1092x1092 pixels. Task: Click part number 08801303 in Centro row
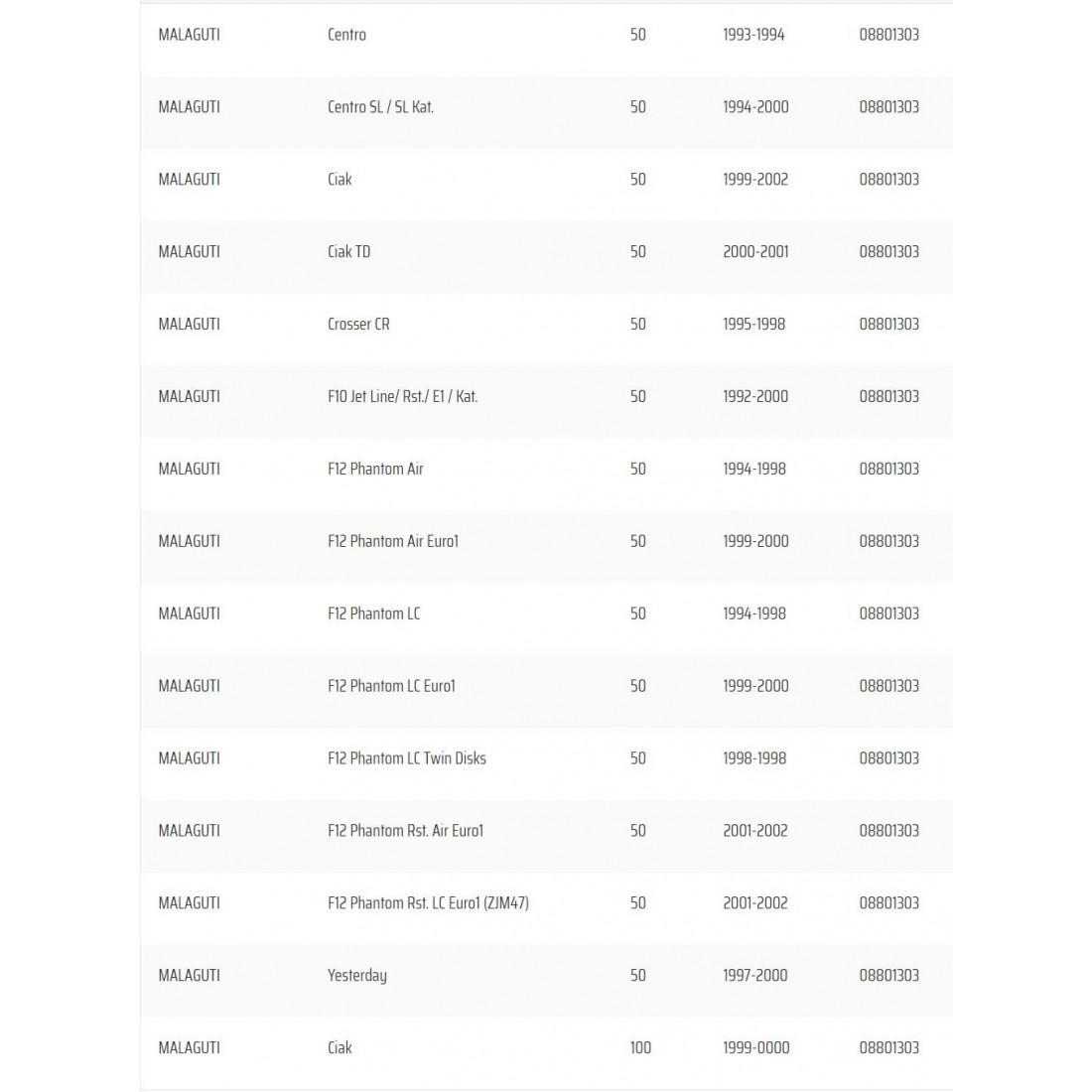pos(888,34)
